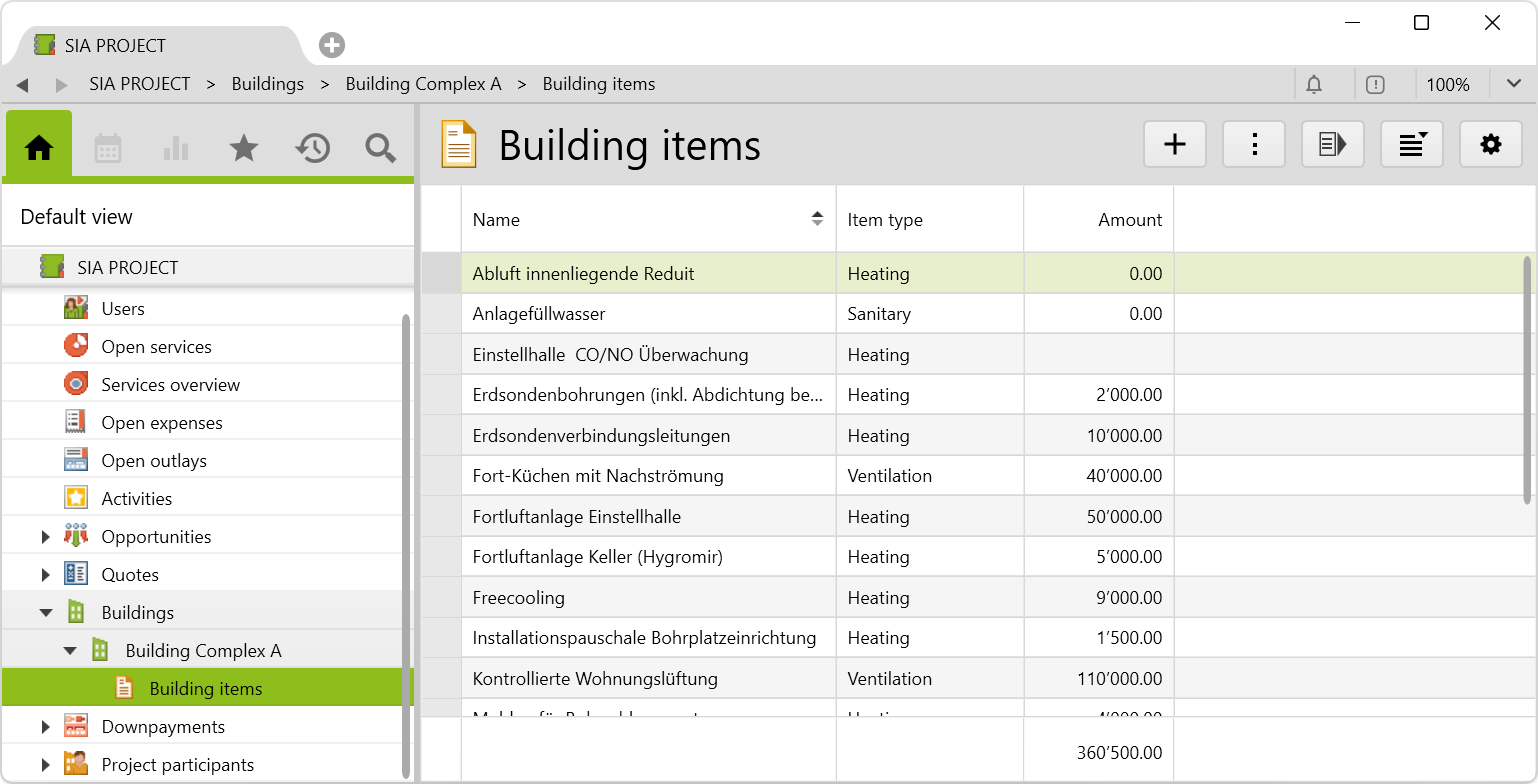
Task: Click Building Complex A in breadcrumb
Action: tap(423, 85)
